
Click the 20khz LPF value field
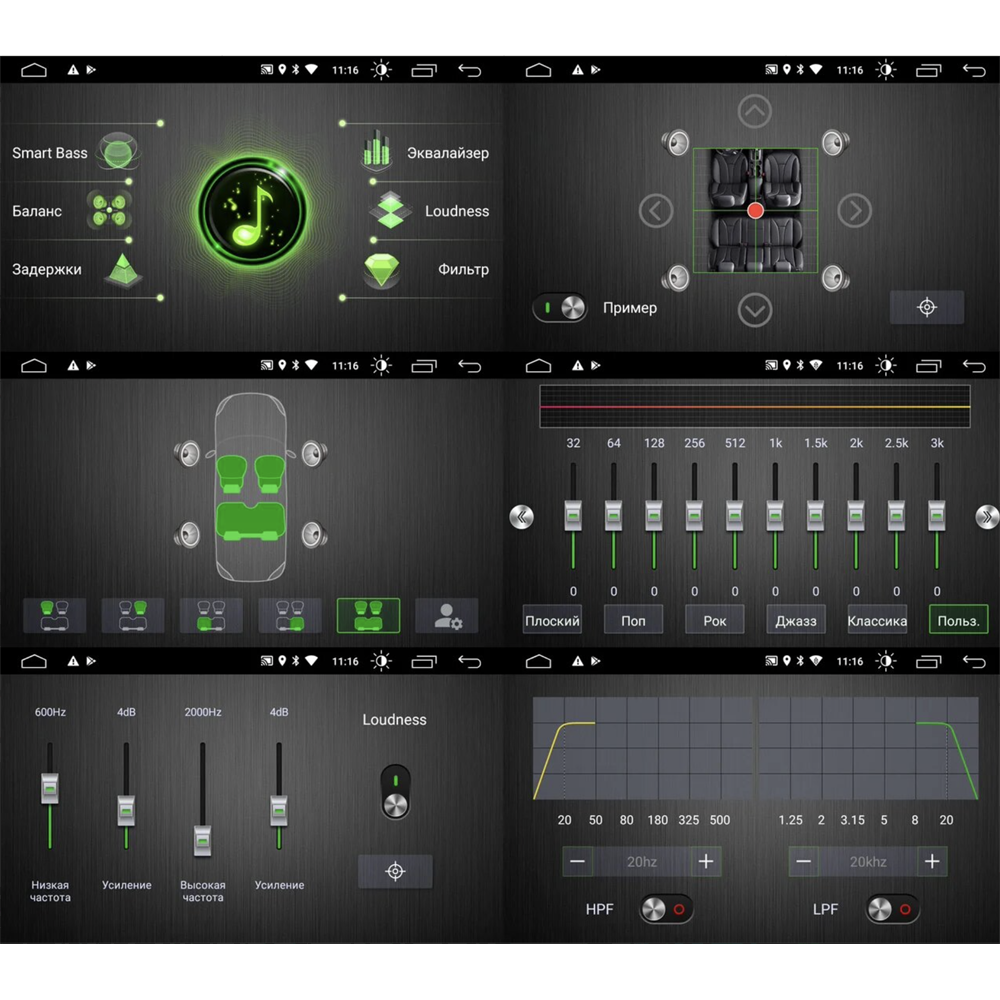[x=868, y=862]
